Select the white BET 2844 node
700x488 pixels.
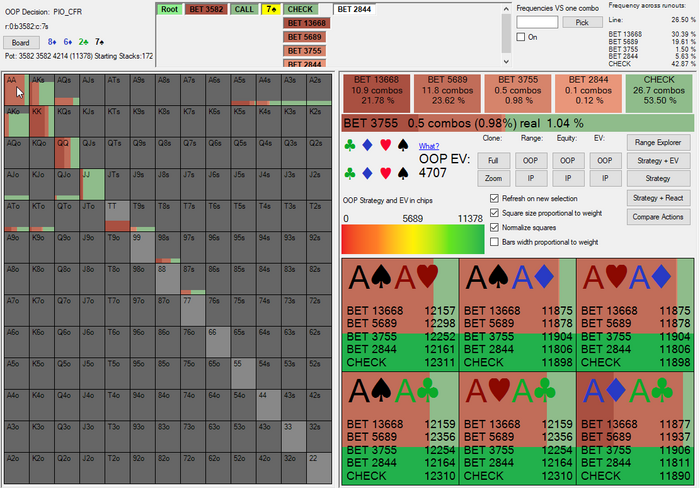[x=354, y=9]
